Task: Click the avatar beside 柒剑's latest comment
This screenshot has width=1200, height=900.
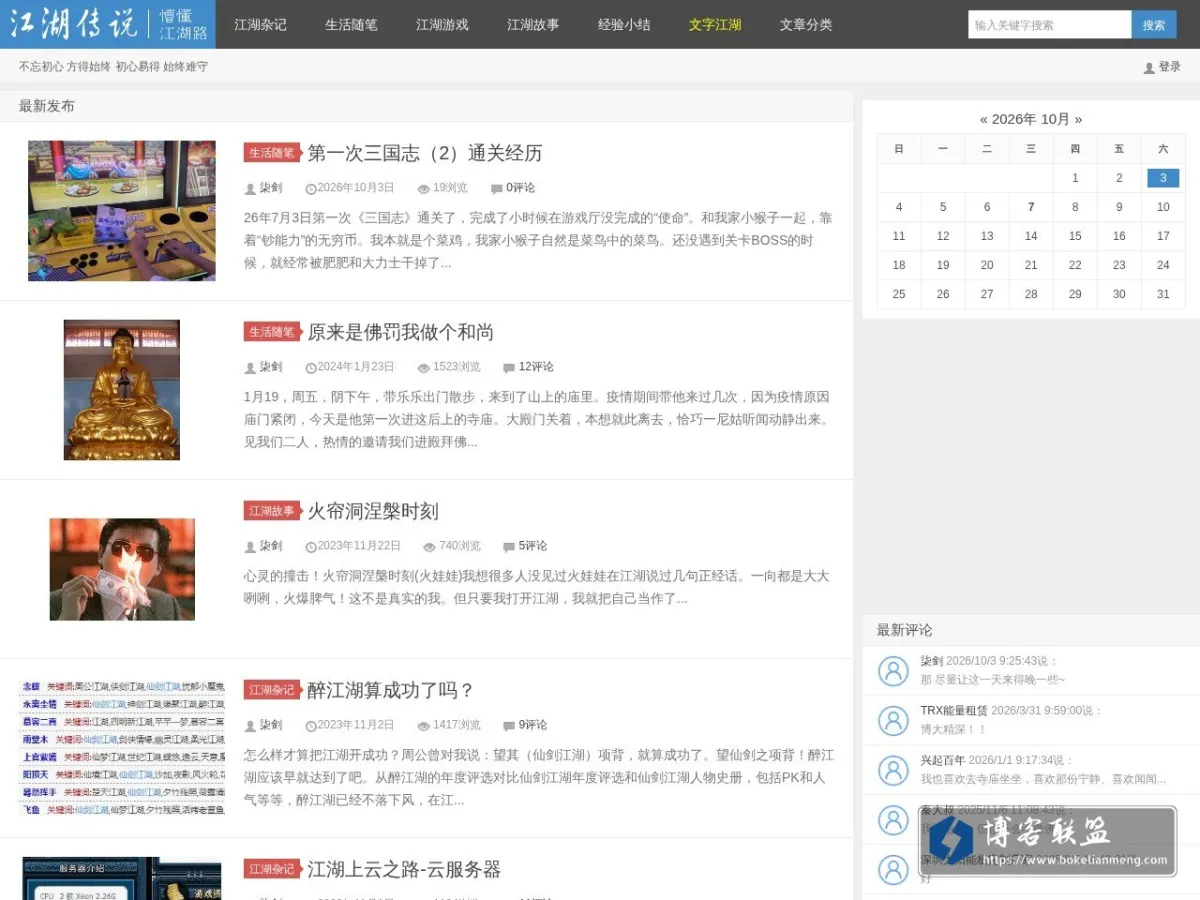Action: pos(893,671)
